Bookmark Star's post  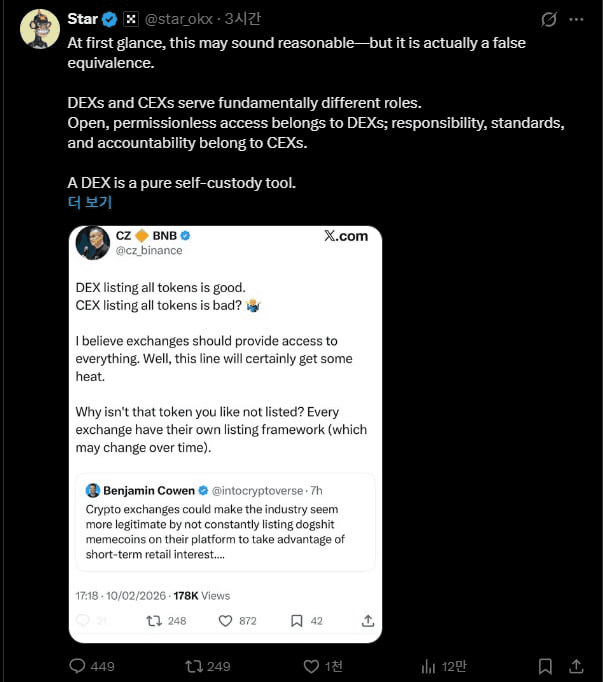click(x=544, y=666)
